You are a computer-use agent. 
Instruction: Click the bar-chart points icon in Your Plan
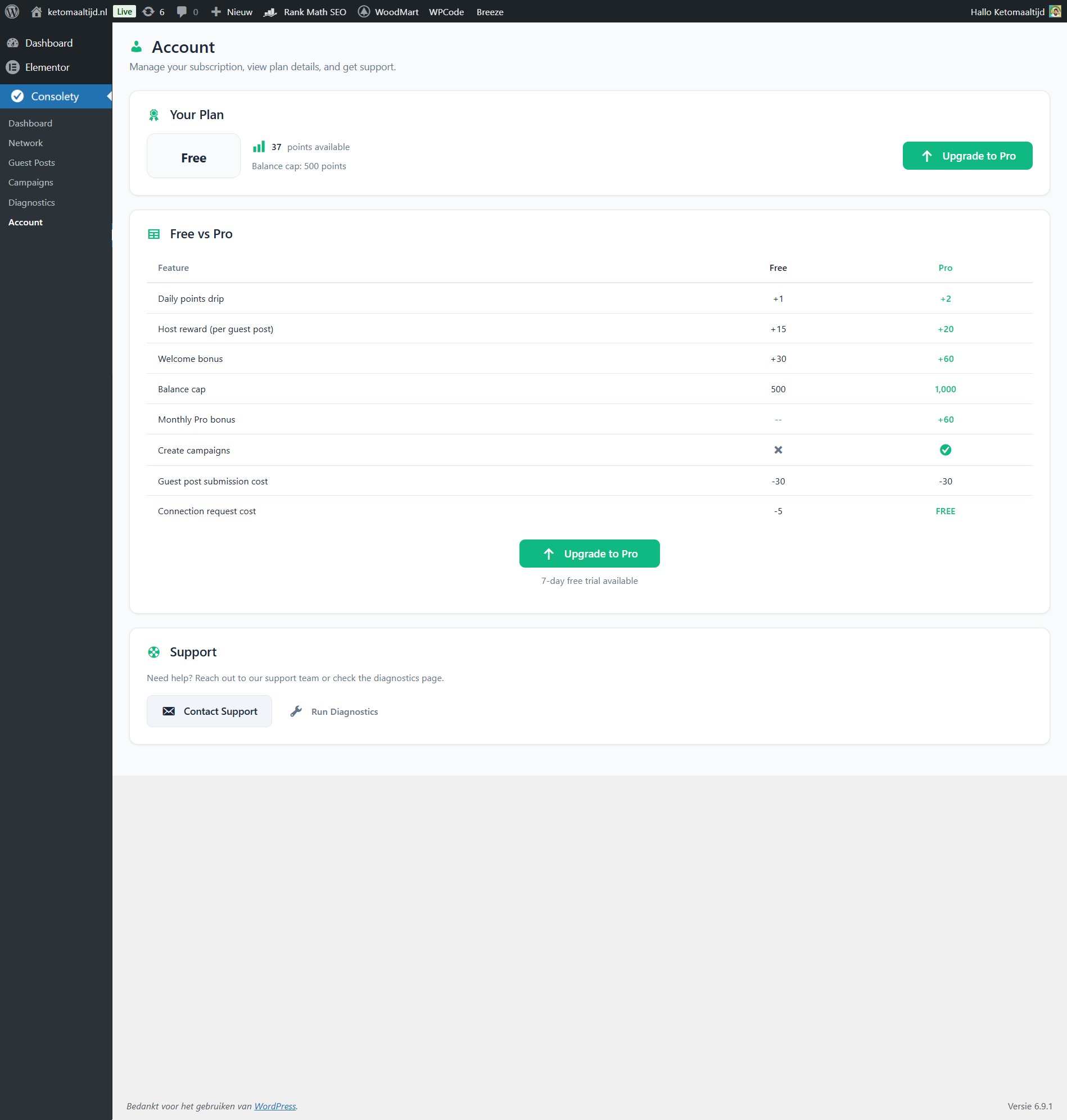(259, 147)
